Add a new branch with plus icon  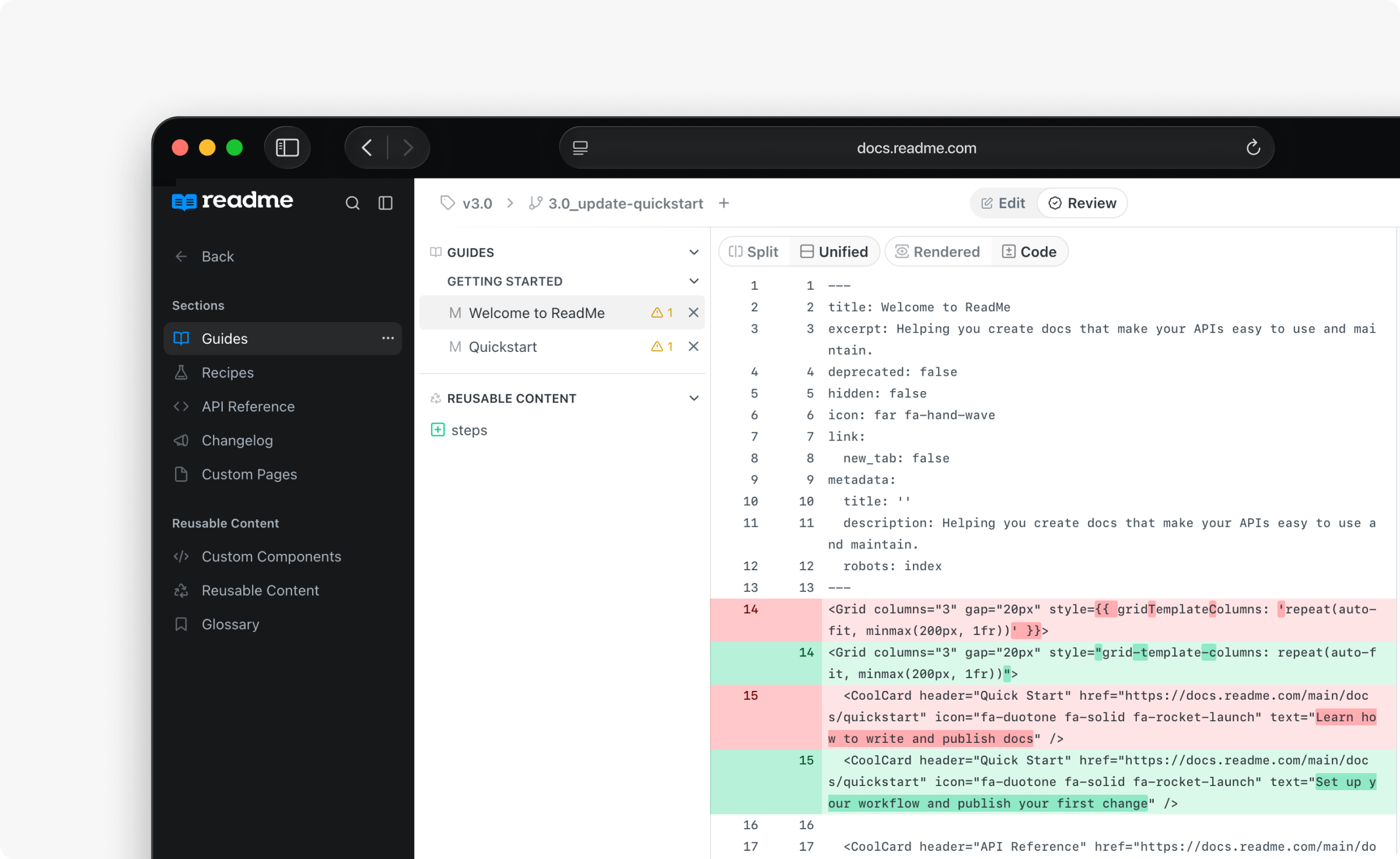[724, 203]
